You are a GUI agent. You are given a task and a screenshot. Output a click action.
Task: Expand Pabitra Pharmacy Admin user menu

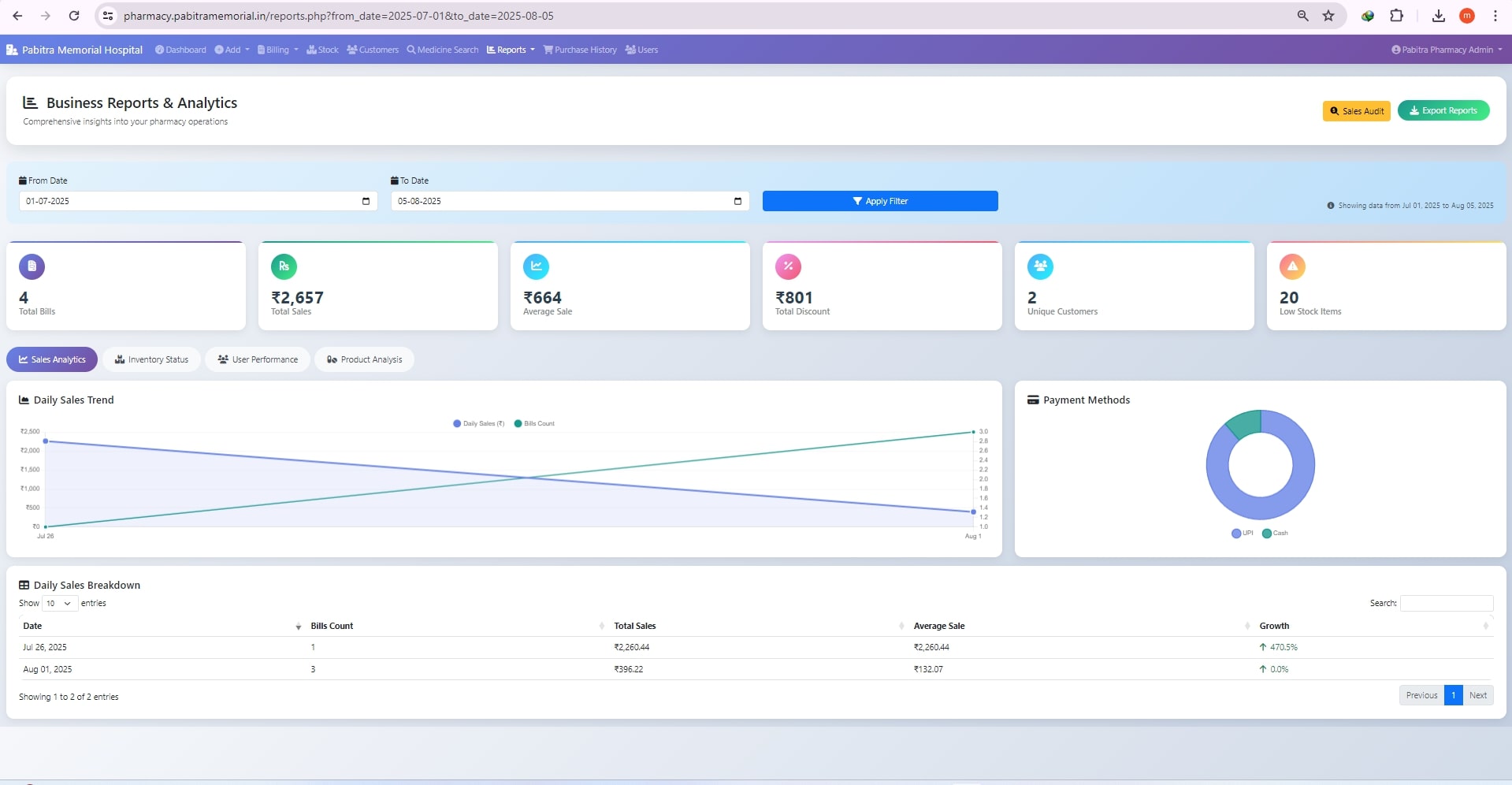pos(1447,50)
